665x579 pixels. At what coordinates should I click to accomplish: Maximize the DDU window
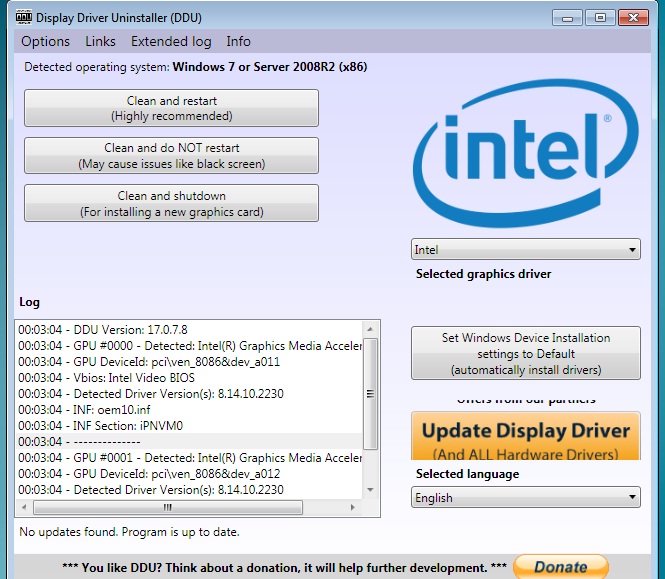tap(600, 18)
